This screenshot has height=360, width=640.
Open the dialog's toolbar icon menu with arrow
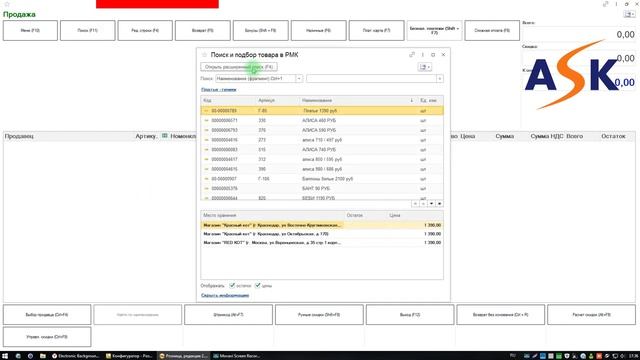(x=425, y=67)
